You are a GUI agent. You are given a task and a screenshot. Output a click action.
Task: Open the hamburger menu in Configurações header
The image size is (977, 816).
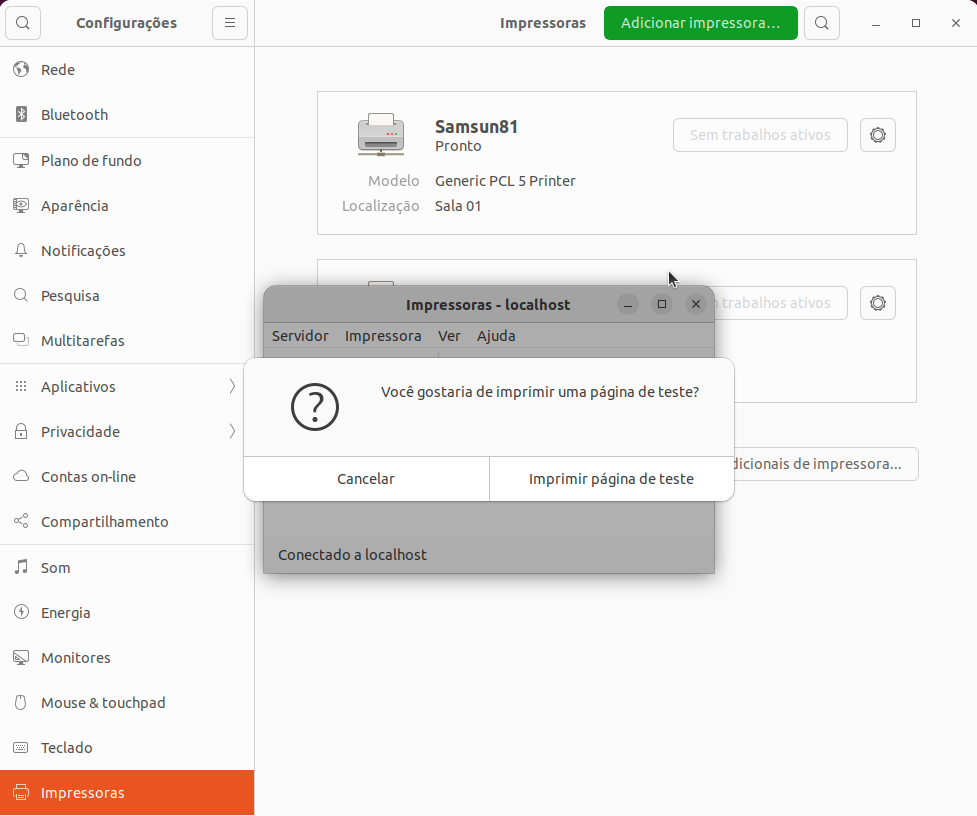pyautogui.click(x=230, y=23)
